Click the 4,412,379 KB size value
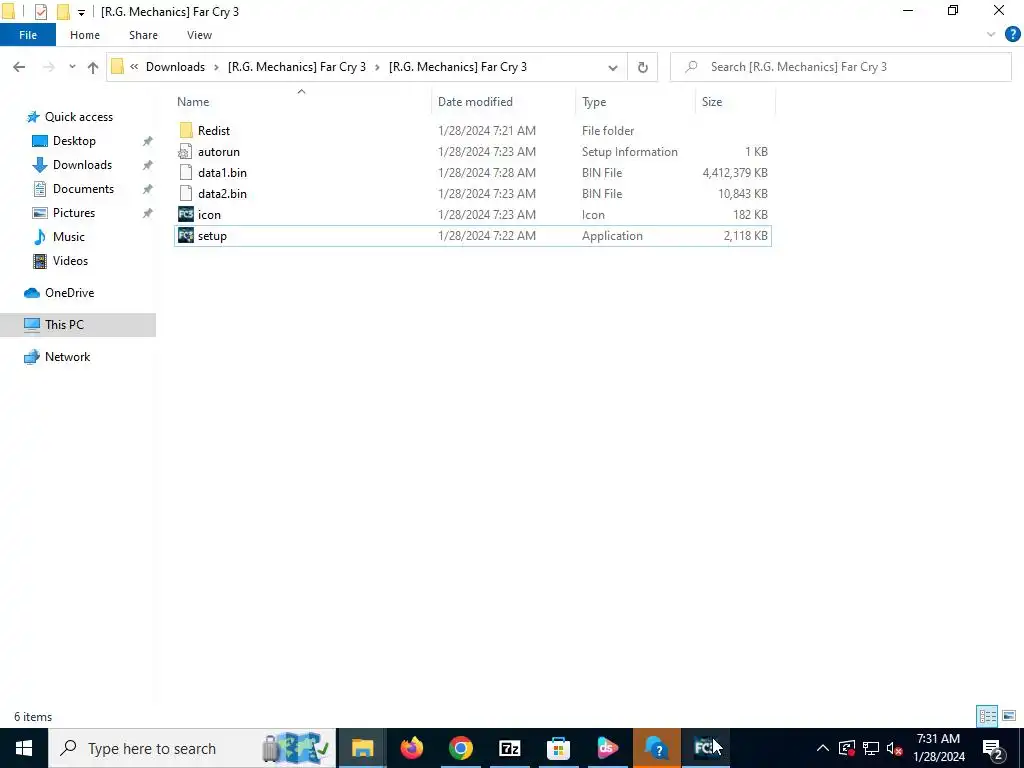This screenshot has width=1024, height=768. pyautogui.click(x=735, y=172)
